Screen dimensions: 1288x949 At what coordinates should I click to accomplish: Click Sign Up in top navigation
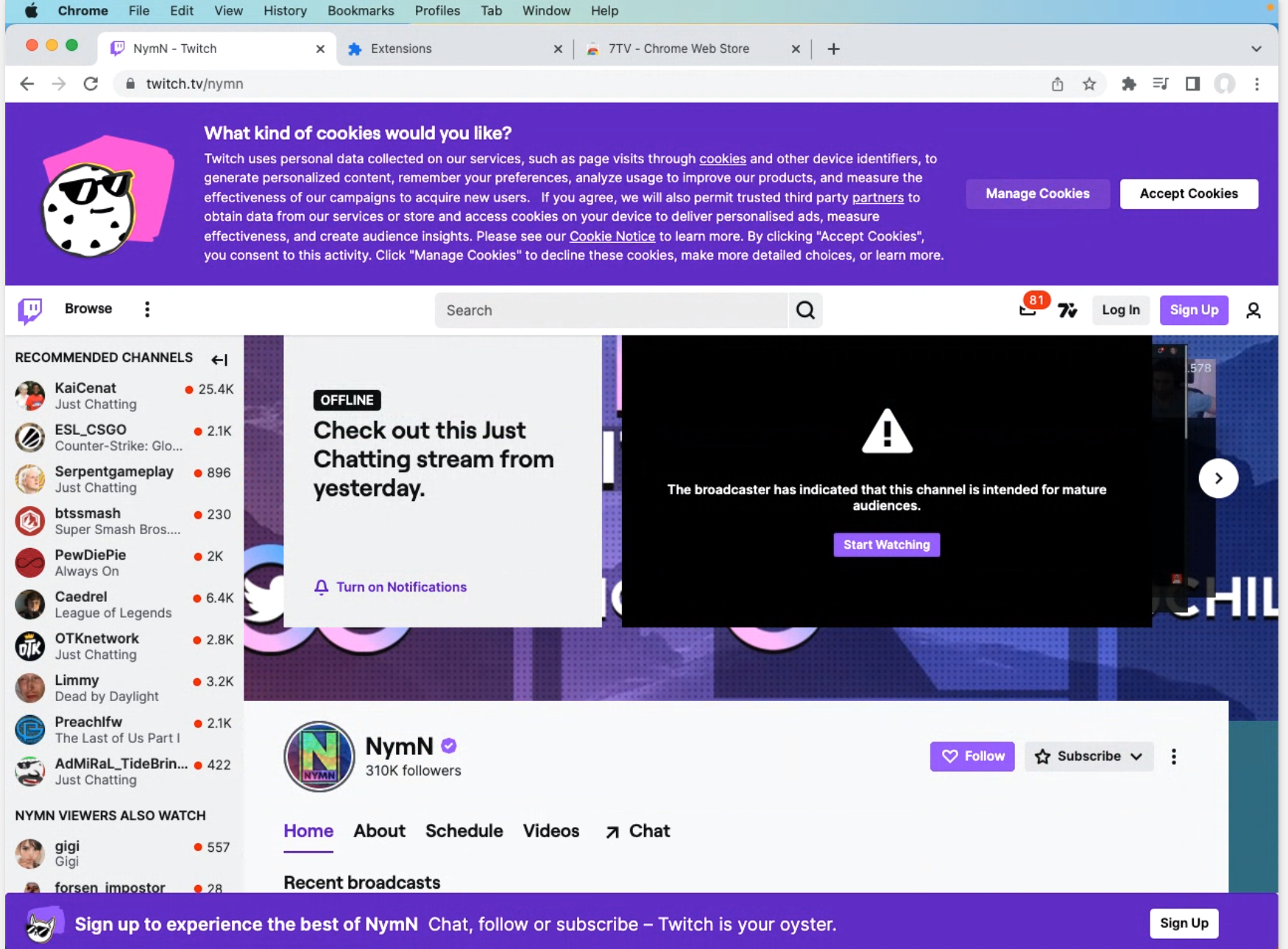click(1194, 310)
